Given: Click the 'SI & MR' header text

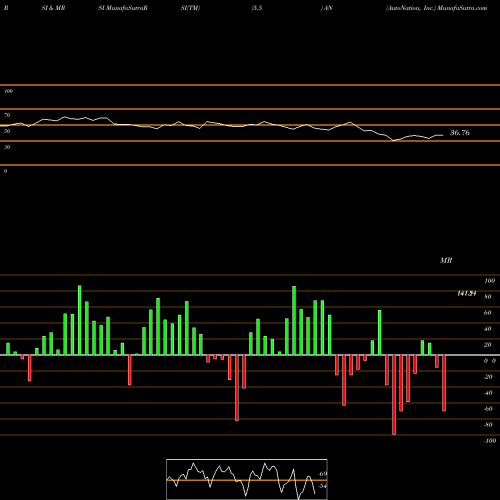Looking at the screenshot, I should pos(53,8).
